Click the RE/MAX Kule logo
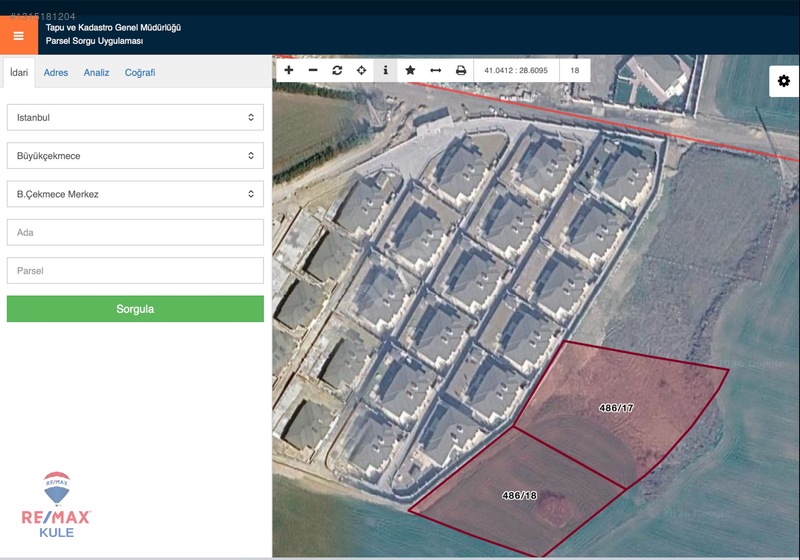800x560 pixels. (x=56, y=504)
